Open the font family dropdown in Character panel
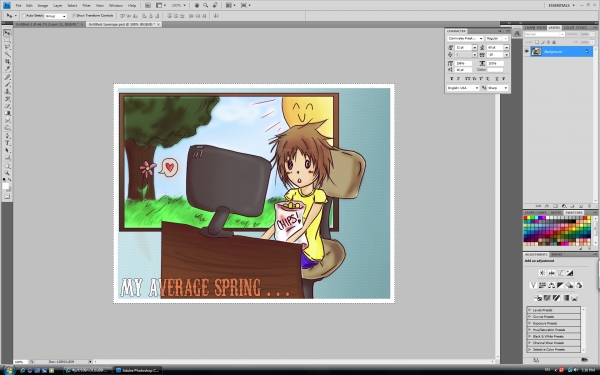The image size is (600, 375). pyautogui.click(x=465, y=39)
